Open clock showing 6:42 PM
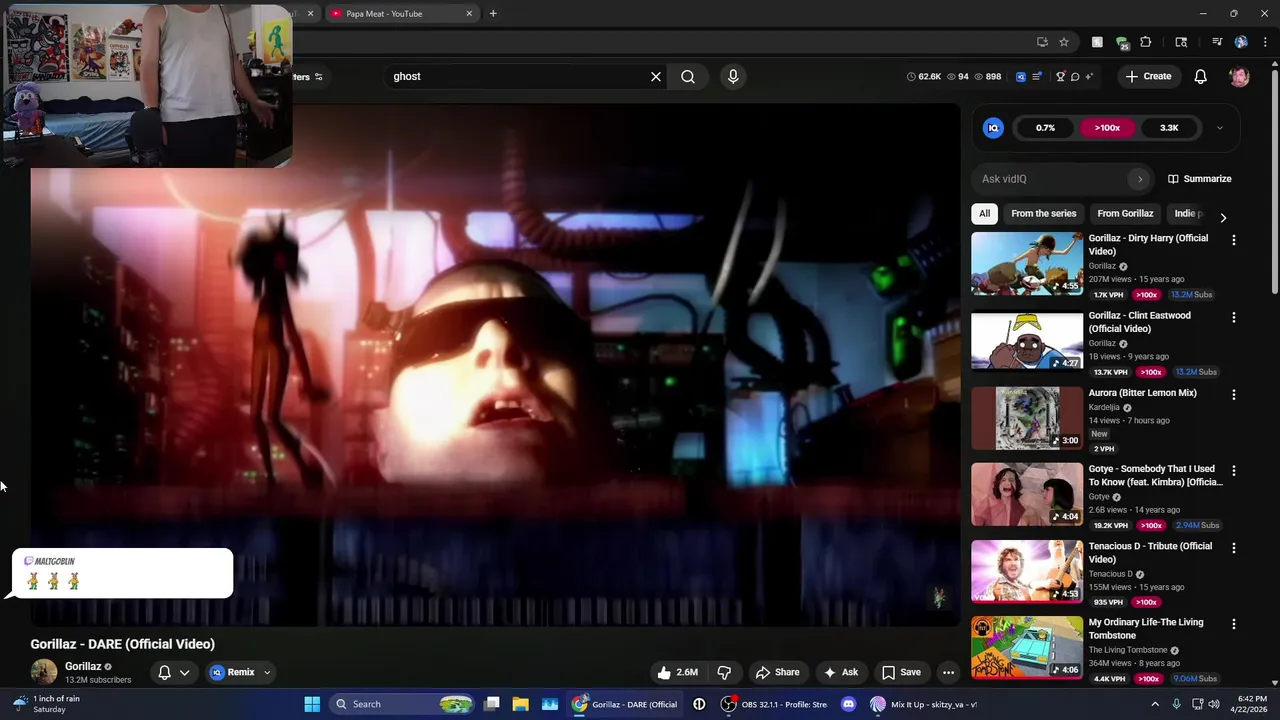 click(1251, 704)
